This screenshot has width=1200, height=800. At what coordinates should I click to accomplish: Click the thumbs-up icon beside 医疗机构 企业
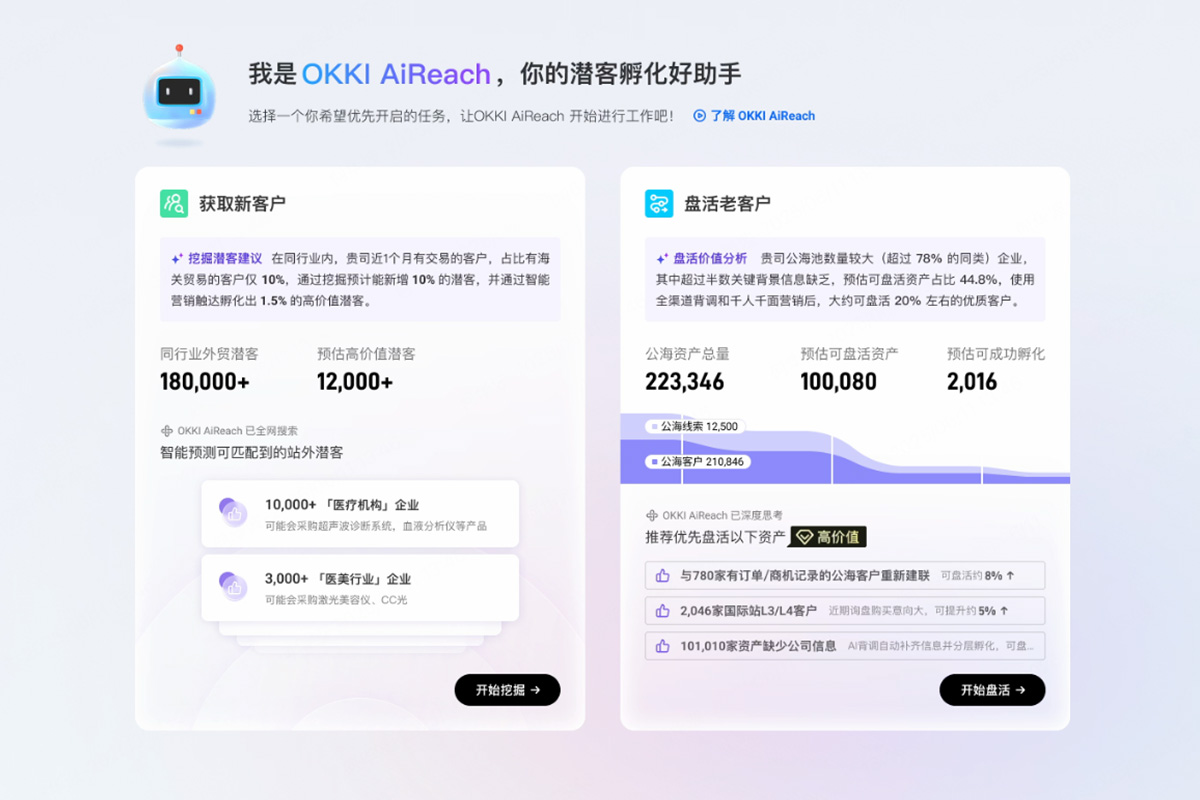pos(233,513)
